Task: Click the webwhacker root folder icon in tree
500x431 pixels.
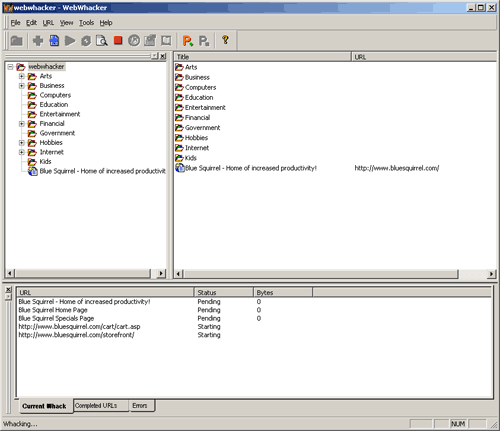Action: click(21, 67)
